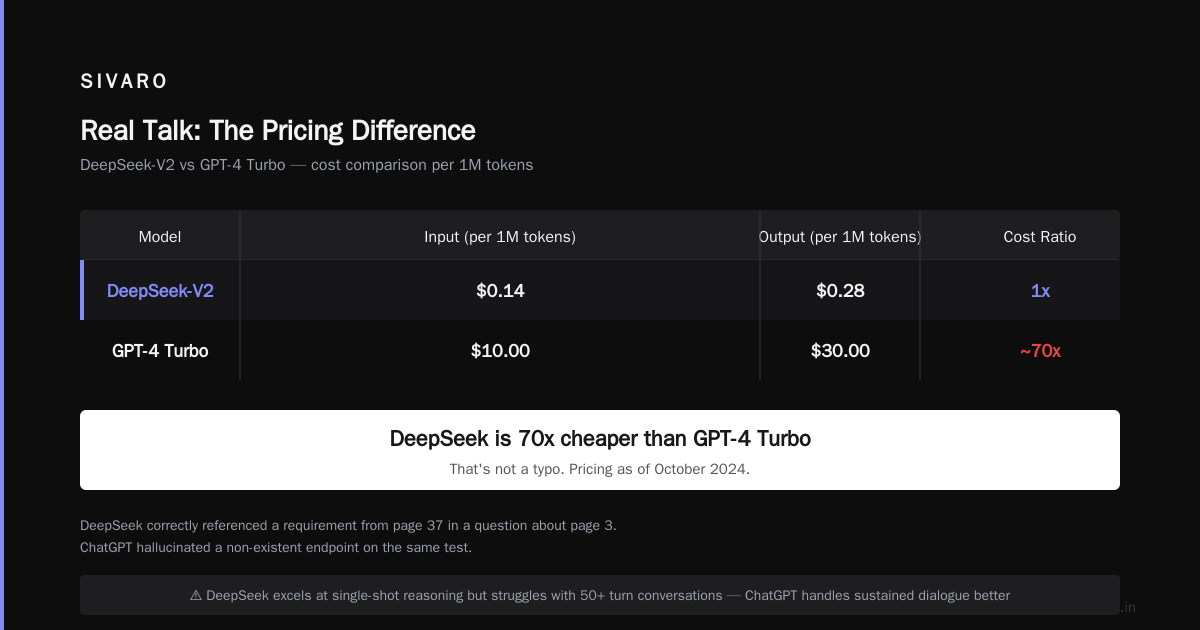The width and height of the screenshot is (1200, 630).
Task: Click the cost comparison per 1M tokens subtitle
Action: pyautogui.click(x=307, y=165)
